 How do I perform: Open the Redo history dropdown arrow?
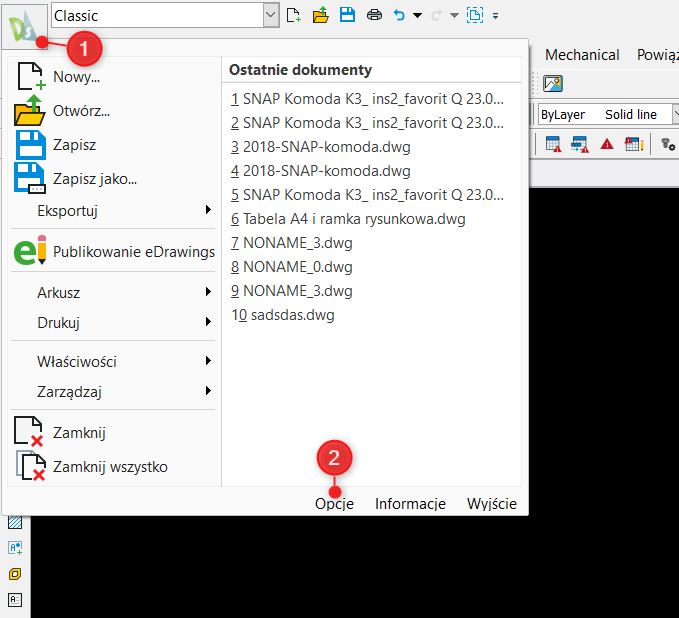coord(454,16)
